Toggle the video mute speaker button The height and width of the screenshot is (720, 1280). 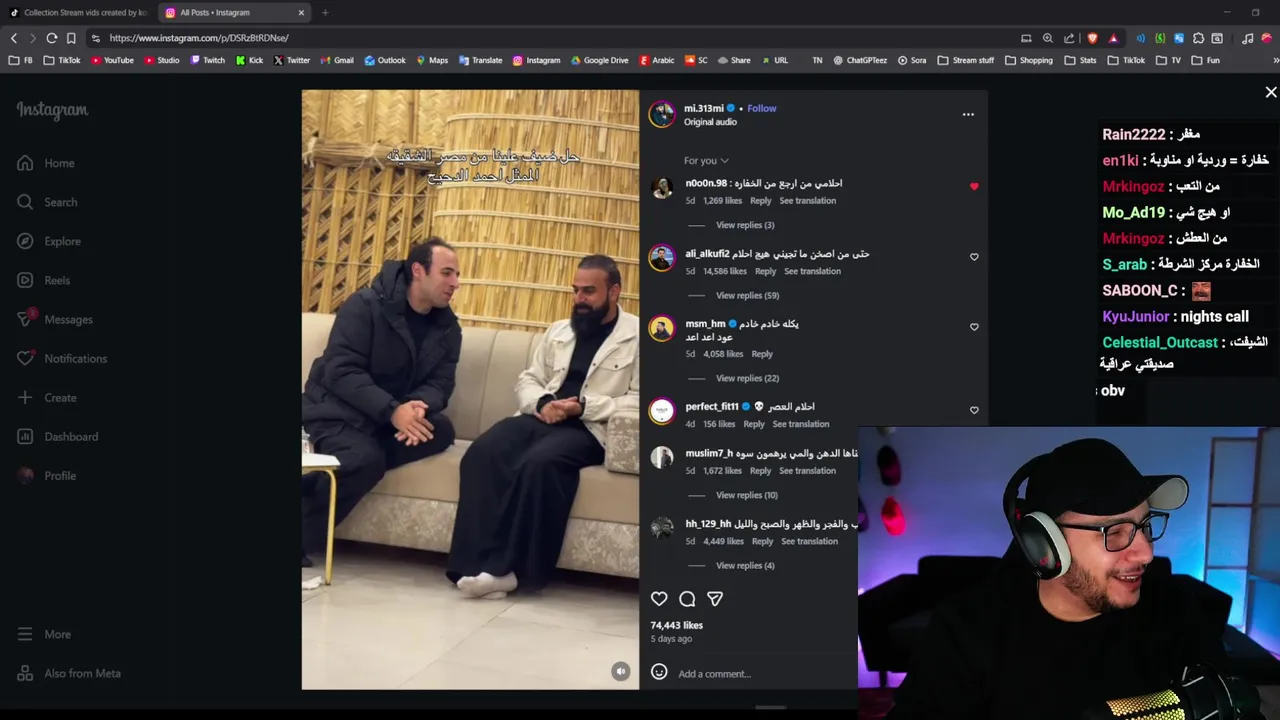tap(621, 672)
